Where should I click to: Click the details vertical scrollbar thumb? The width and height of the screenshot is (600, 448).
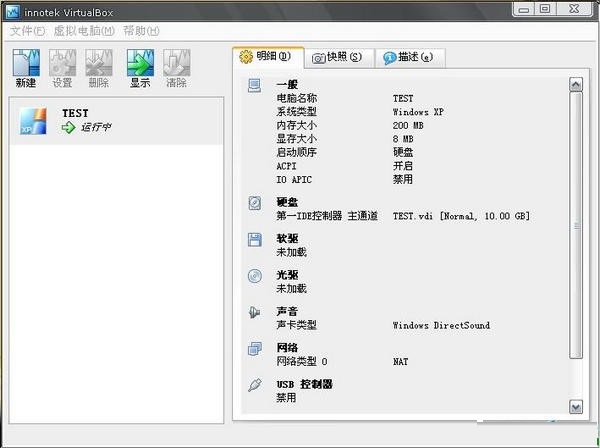pos(576,225)
